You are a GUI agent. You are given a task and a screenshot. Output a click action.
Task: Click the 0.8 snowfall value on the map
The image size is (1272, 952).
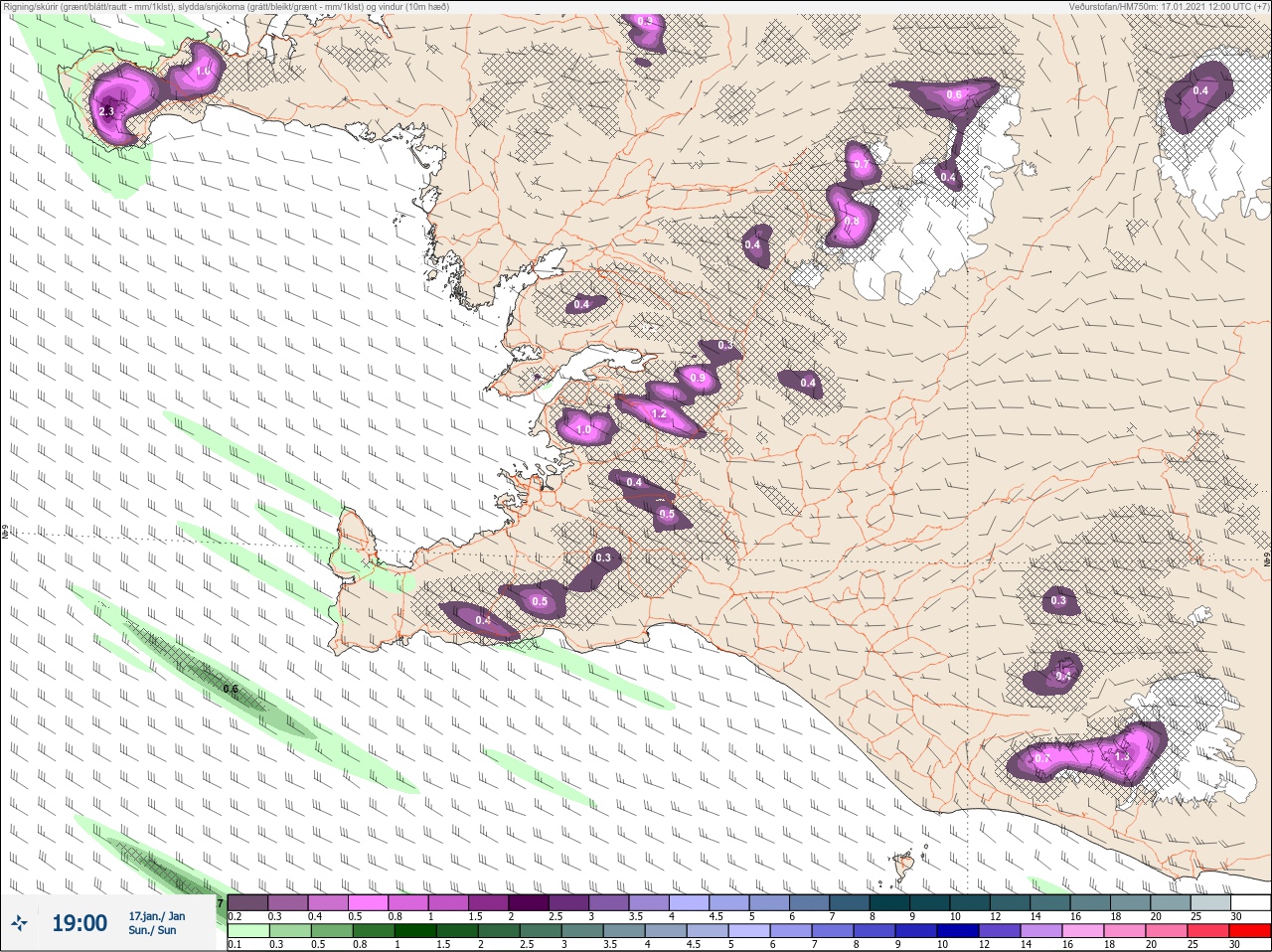click(852, 223)
